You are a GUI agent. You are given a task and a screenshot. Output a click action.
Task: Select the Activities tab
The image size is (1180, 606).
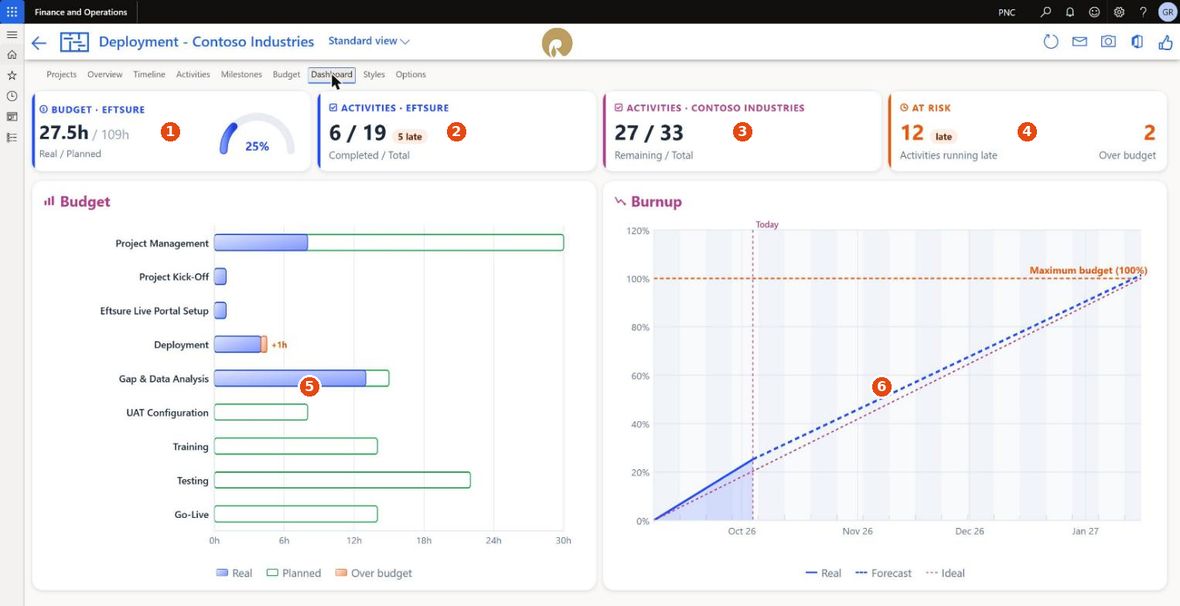(193, 75)
